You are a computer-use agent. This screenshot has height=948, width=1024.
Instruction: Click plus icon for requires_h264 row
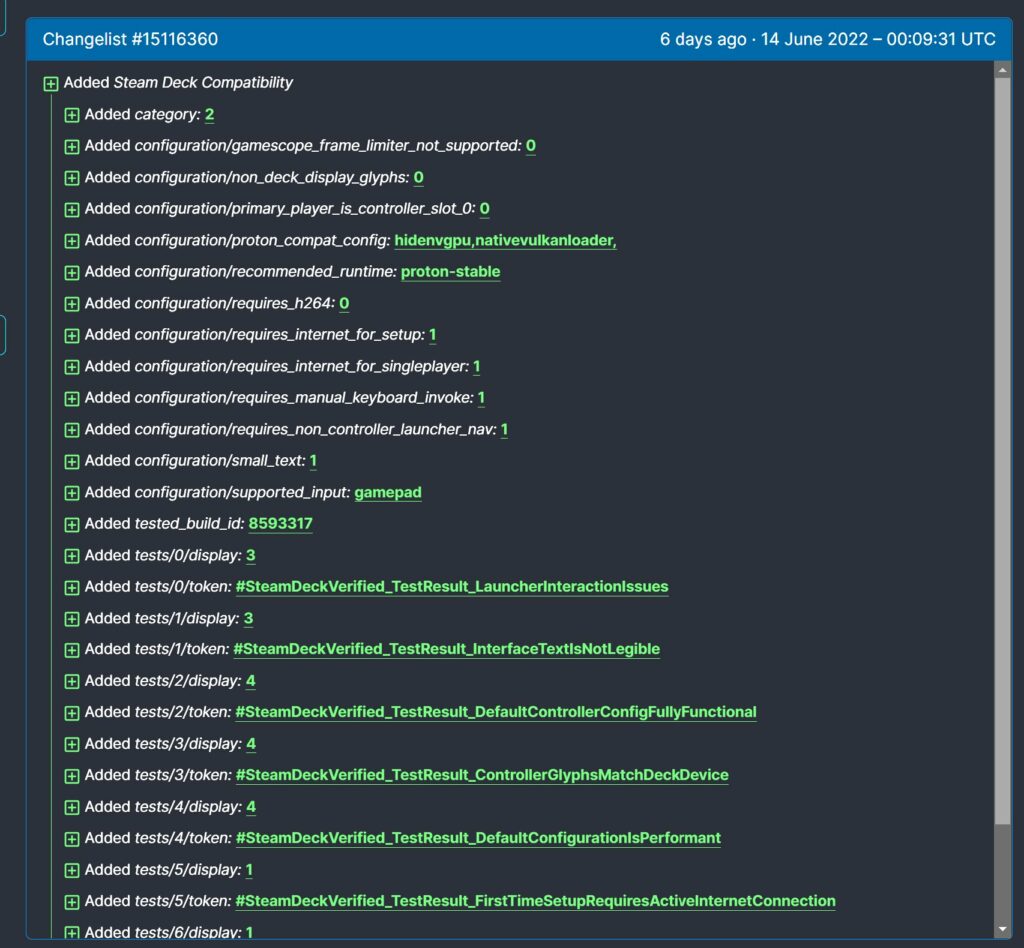coord(72,304)
